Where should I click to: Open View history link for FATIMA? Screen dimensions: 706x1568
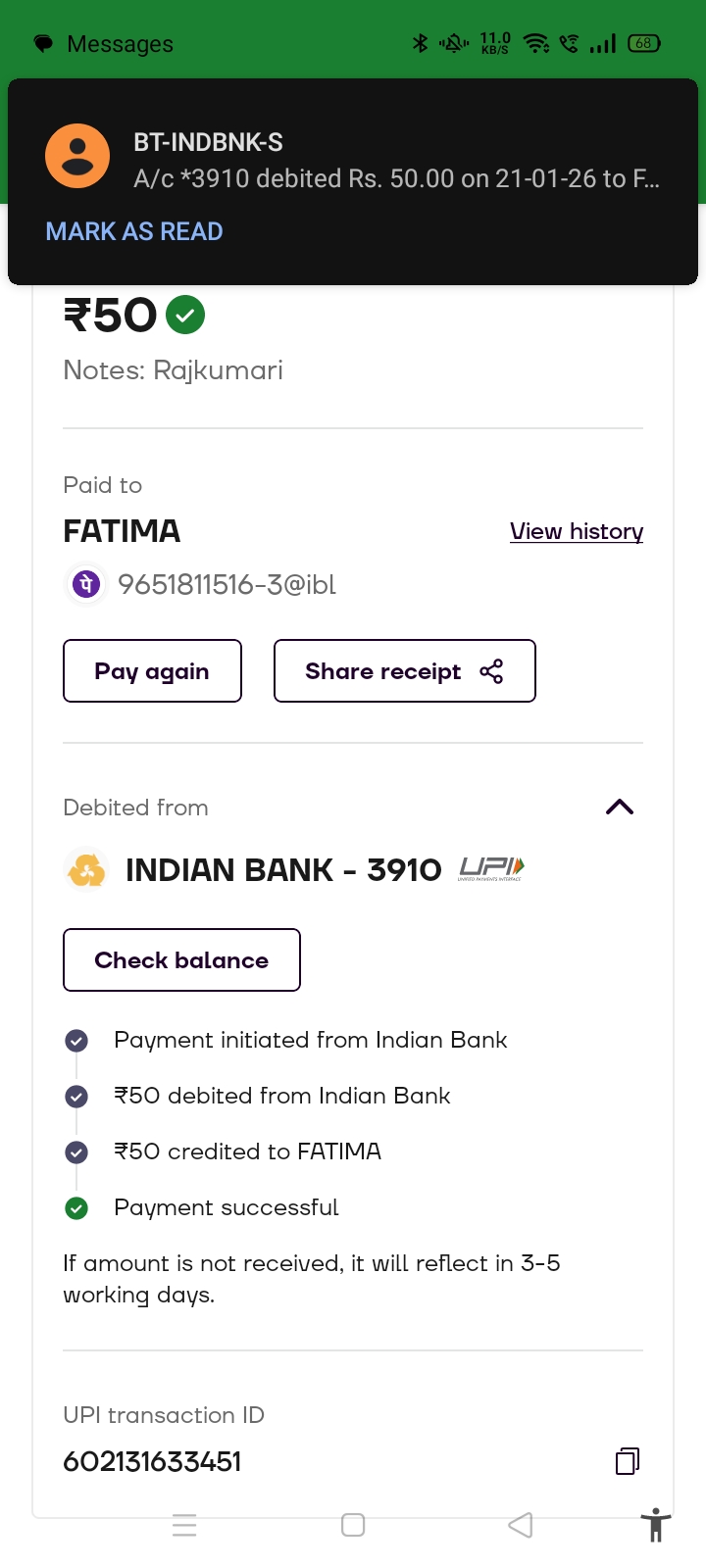[x=577, y=531]
